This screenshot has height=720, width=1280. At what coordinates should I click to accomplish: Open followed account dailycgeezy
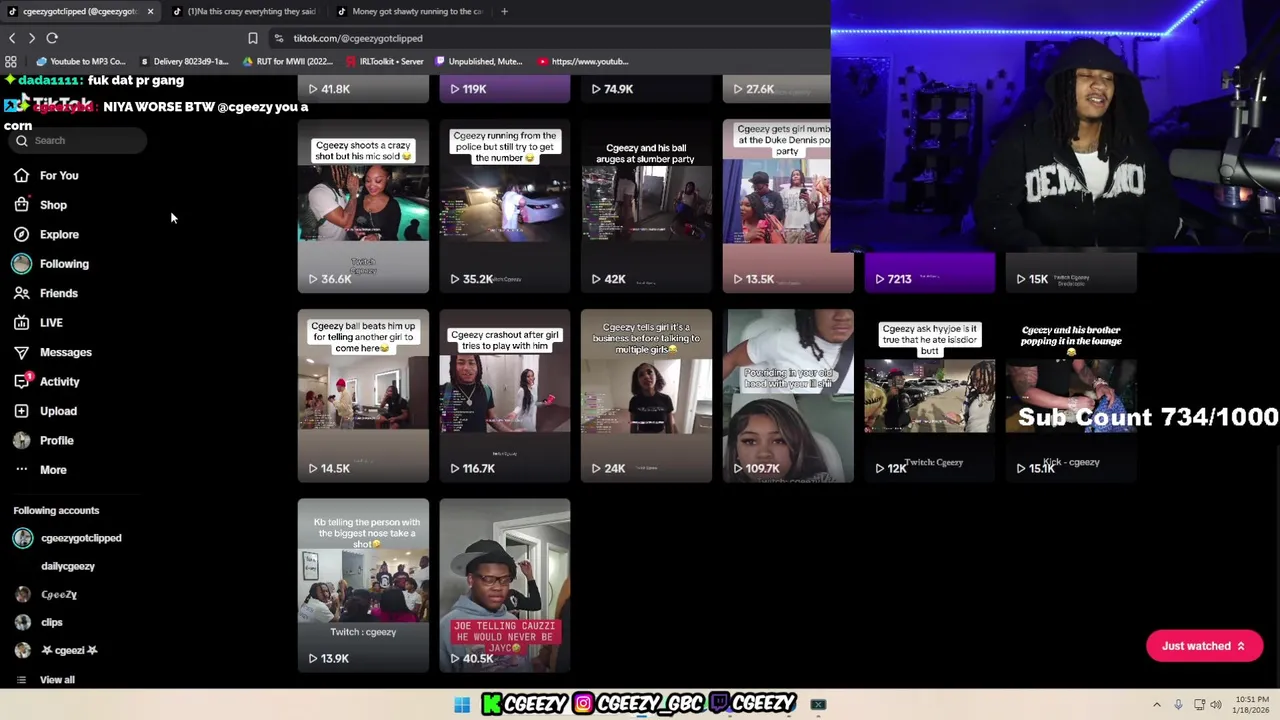[x=68, y=566]
